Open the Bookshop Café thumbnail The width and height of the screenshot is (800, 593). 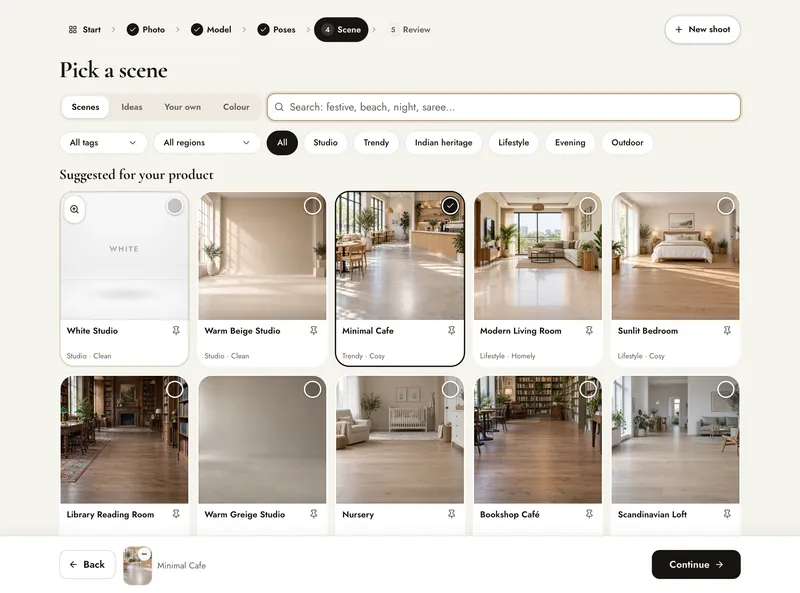(538, 440)
